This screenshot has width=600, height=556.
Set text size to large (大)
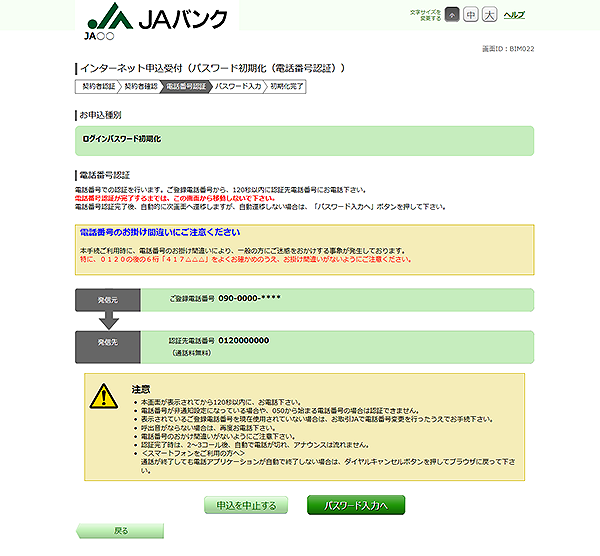489,15
